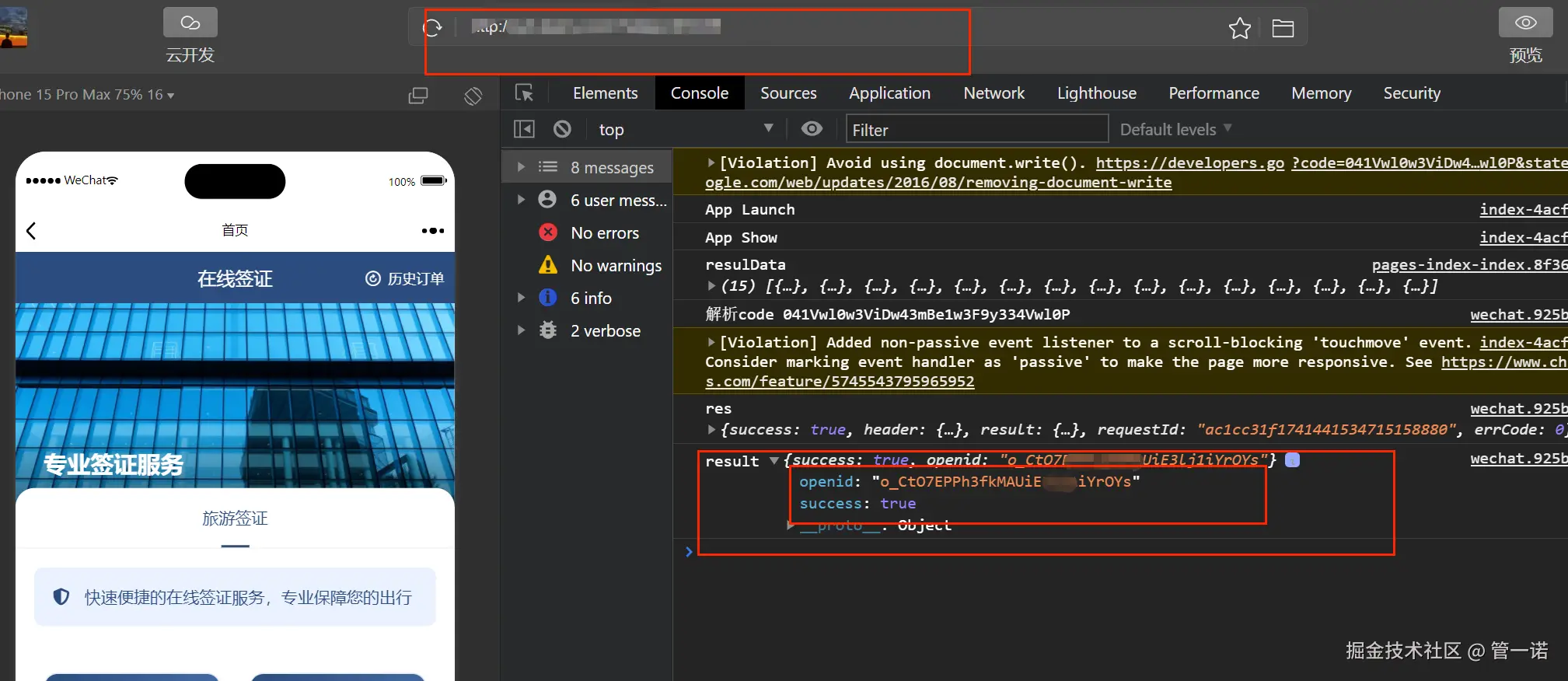Focus the console Filter field

click(977, 129)
